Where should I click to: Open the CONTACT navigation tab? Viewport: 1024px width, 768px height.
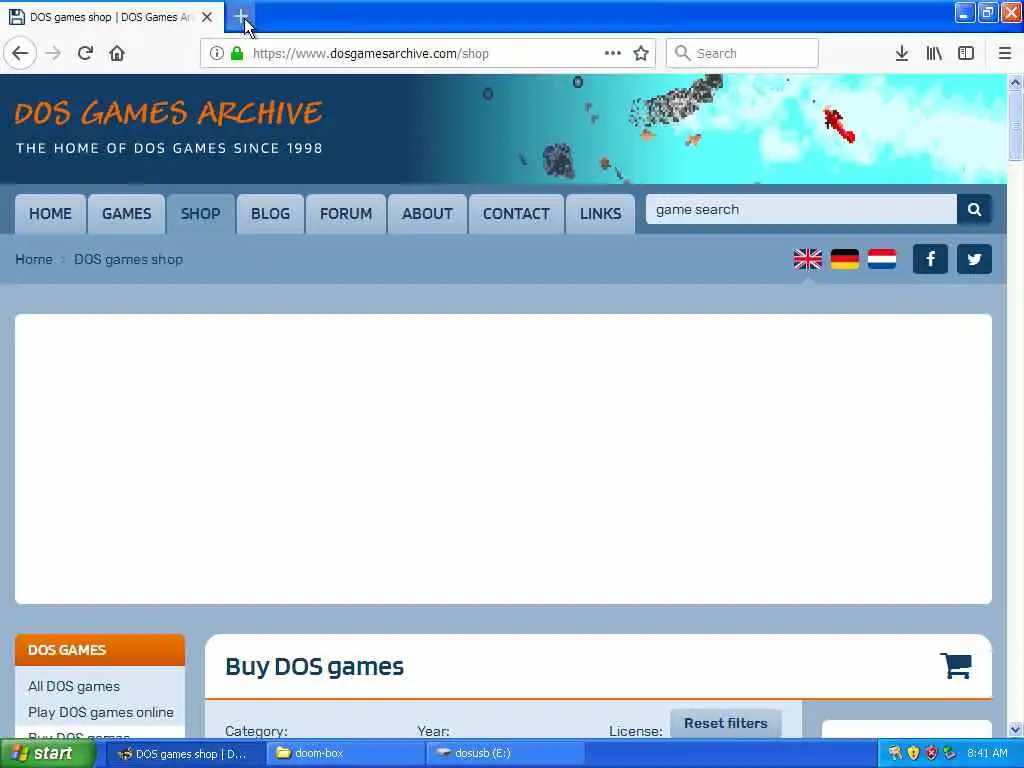516,214
